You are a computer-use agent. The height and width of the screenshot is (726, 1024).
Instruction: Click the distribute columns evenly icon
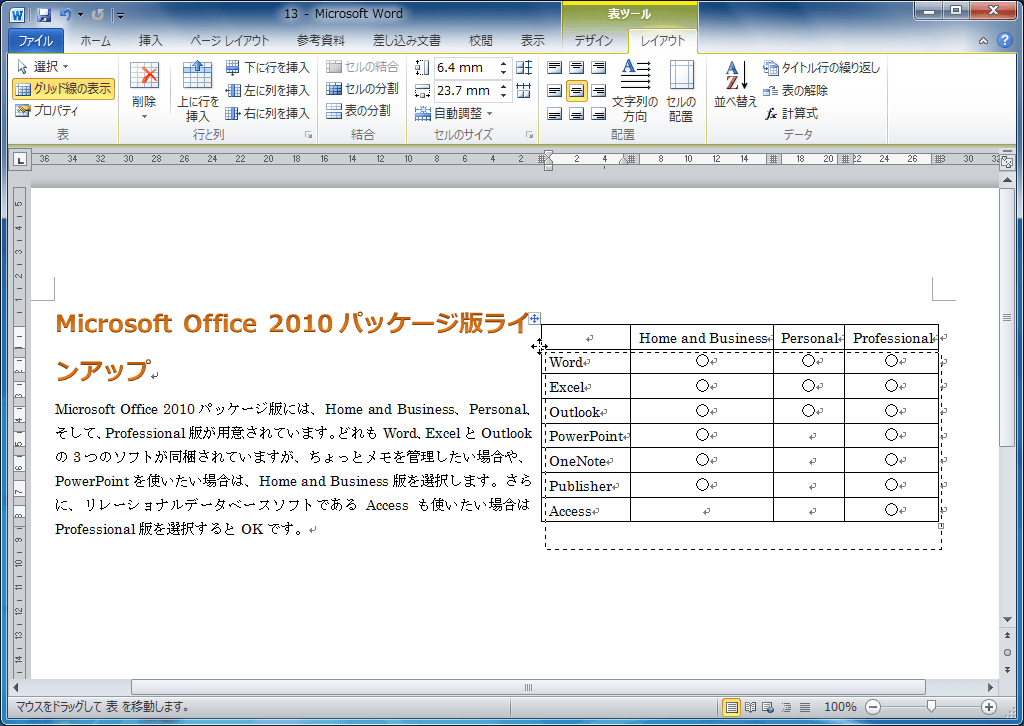click(x=524, y=91)
